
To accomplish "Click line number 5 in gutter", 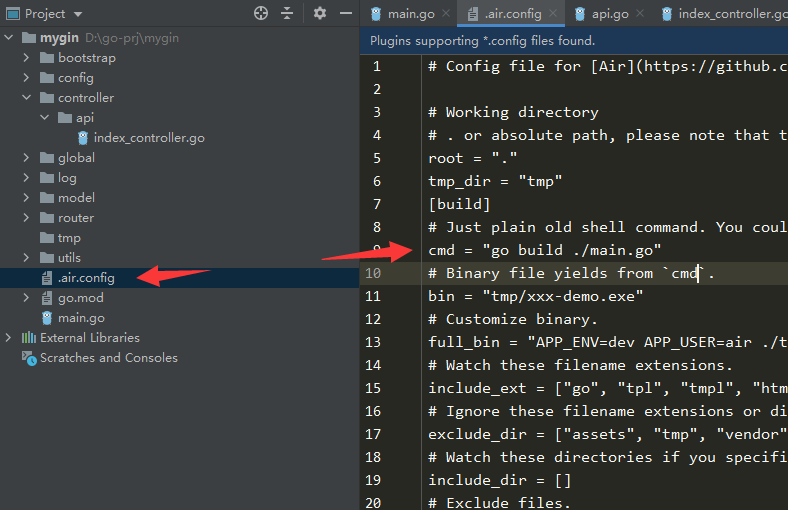I will click(x=377, y=158).
